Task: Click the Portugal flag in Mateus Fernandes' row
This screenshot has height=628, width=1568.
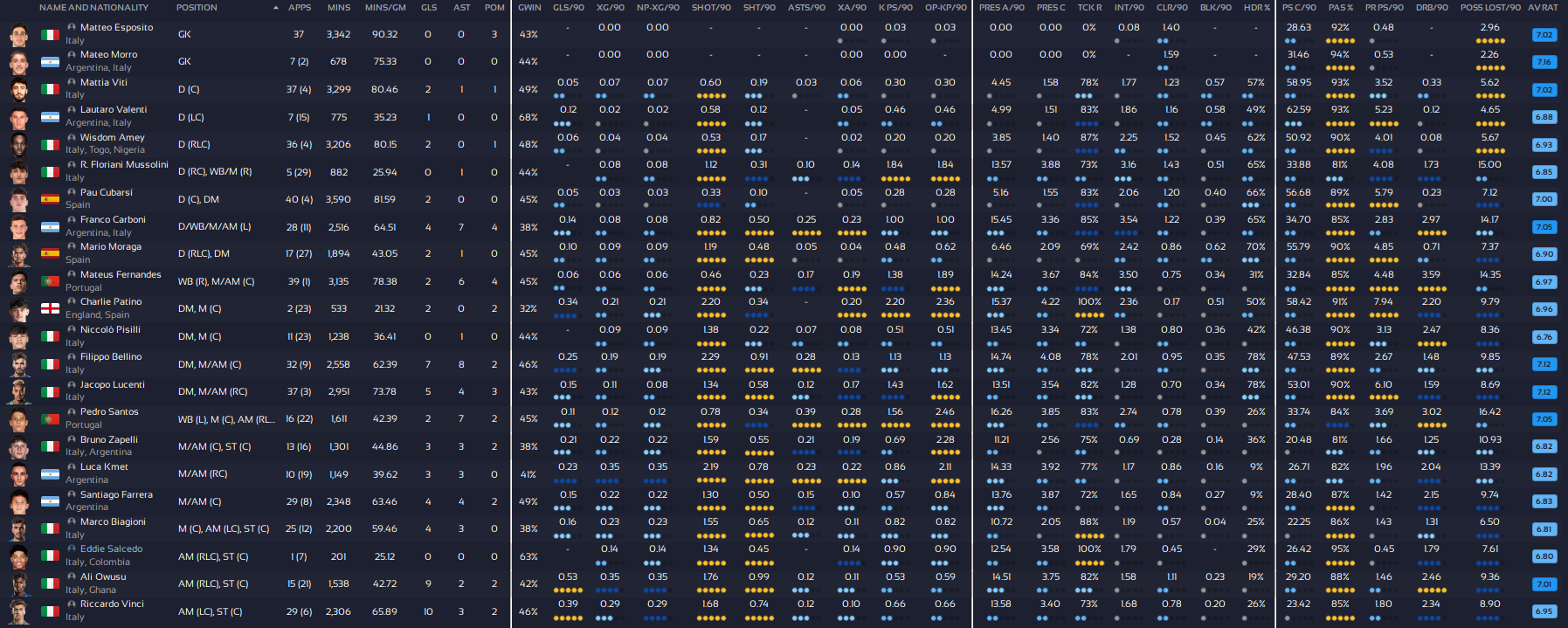Action: (x=50, y=281)
